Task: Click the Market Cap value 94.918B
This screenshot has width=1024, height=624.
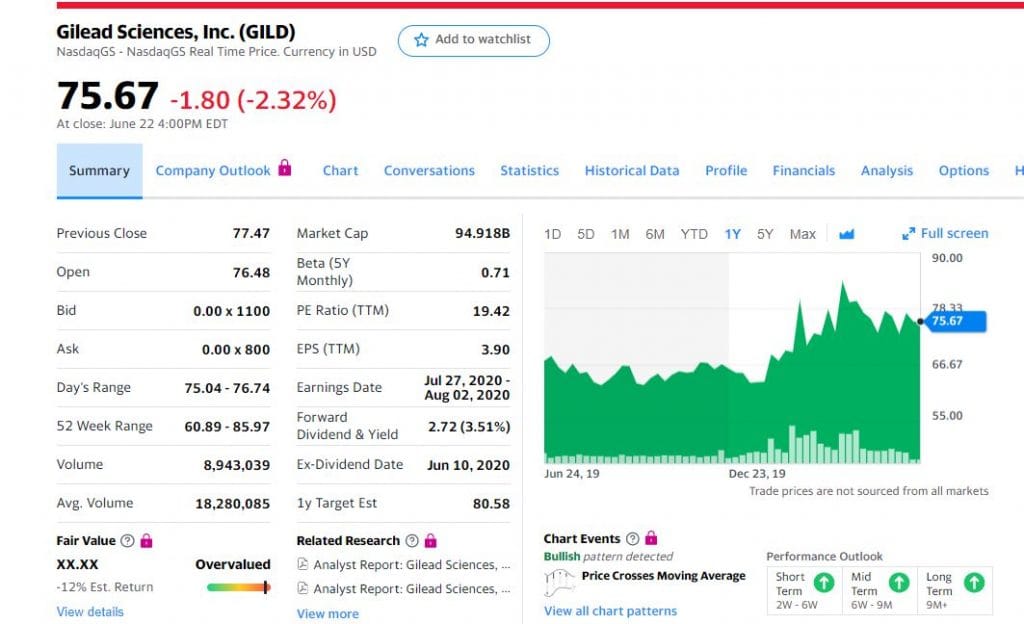Action: (x=483, y=233)
